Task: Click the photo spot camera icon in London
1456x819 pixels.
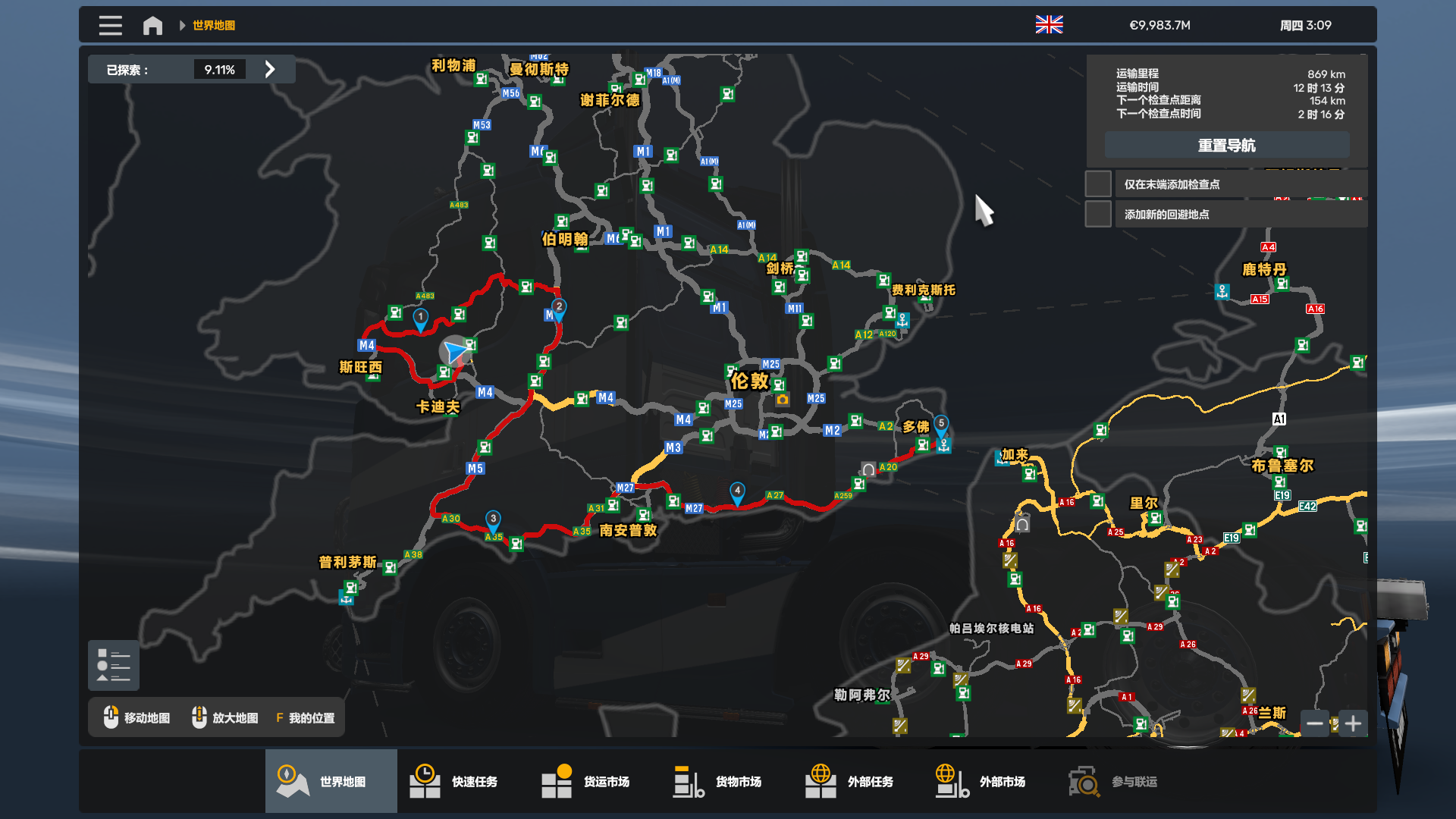Action: pos(783,400)
